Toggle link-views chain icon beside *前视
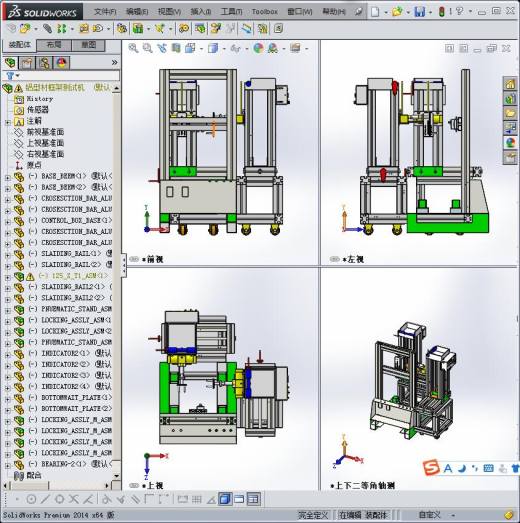The height and width of the screenshot is (523, 520). 134,259
